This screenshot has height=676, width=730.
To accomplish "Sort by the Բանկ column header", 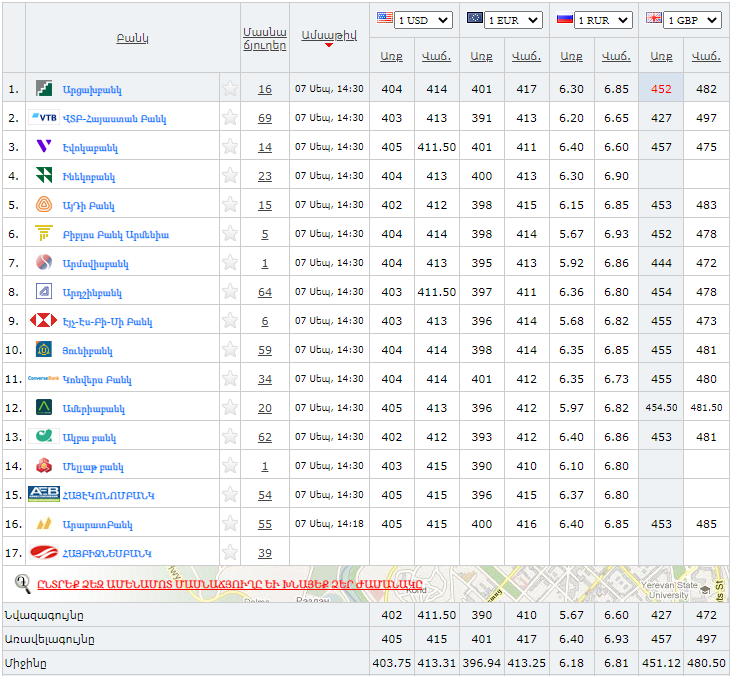I will click(x=133, y=38).
